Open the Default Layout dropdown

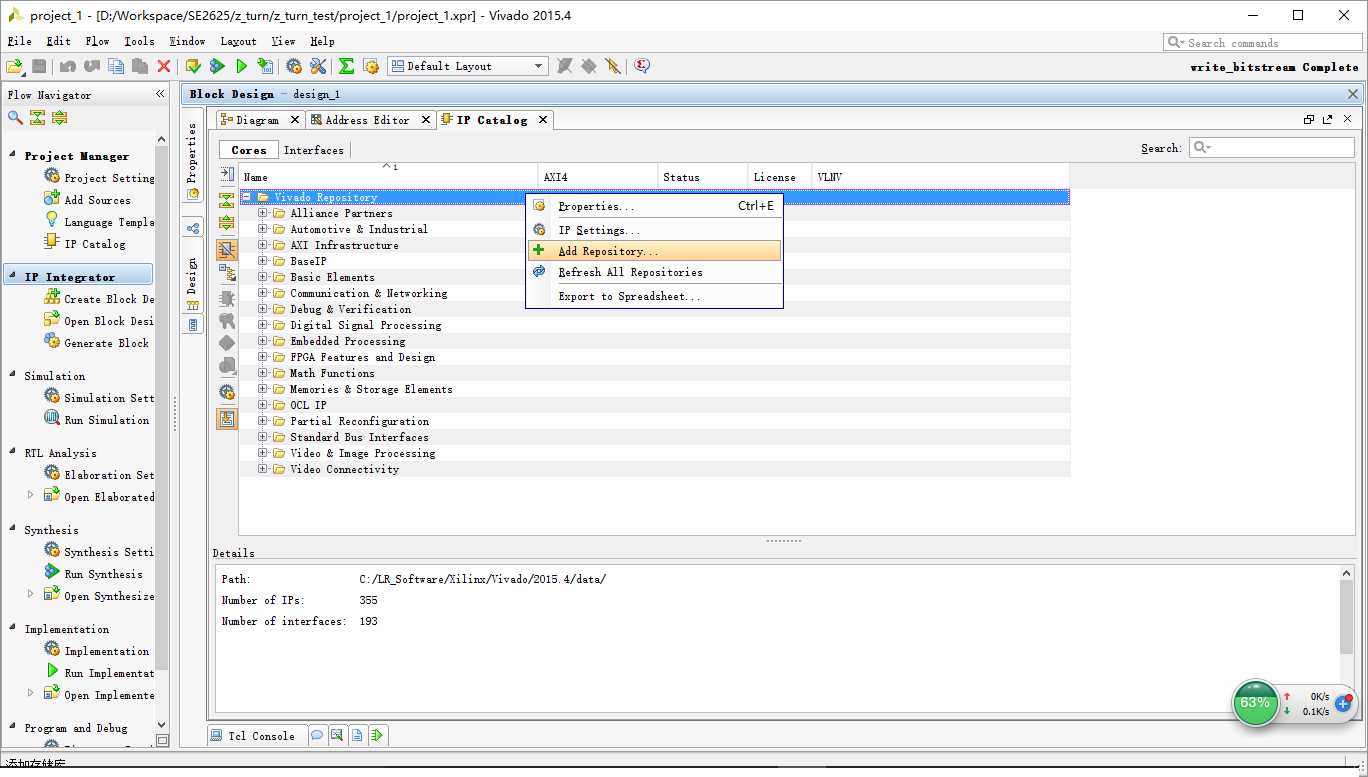(x=467, y=66)
